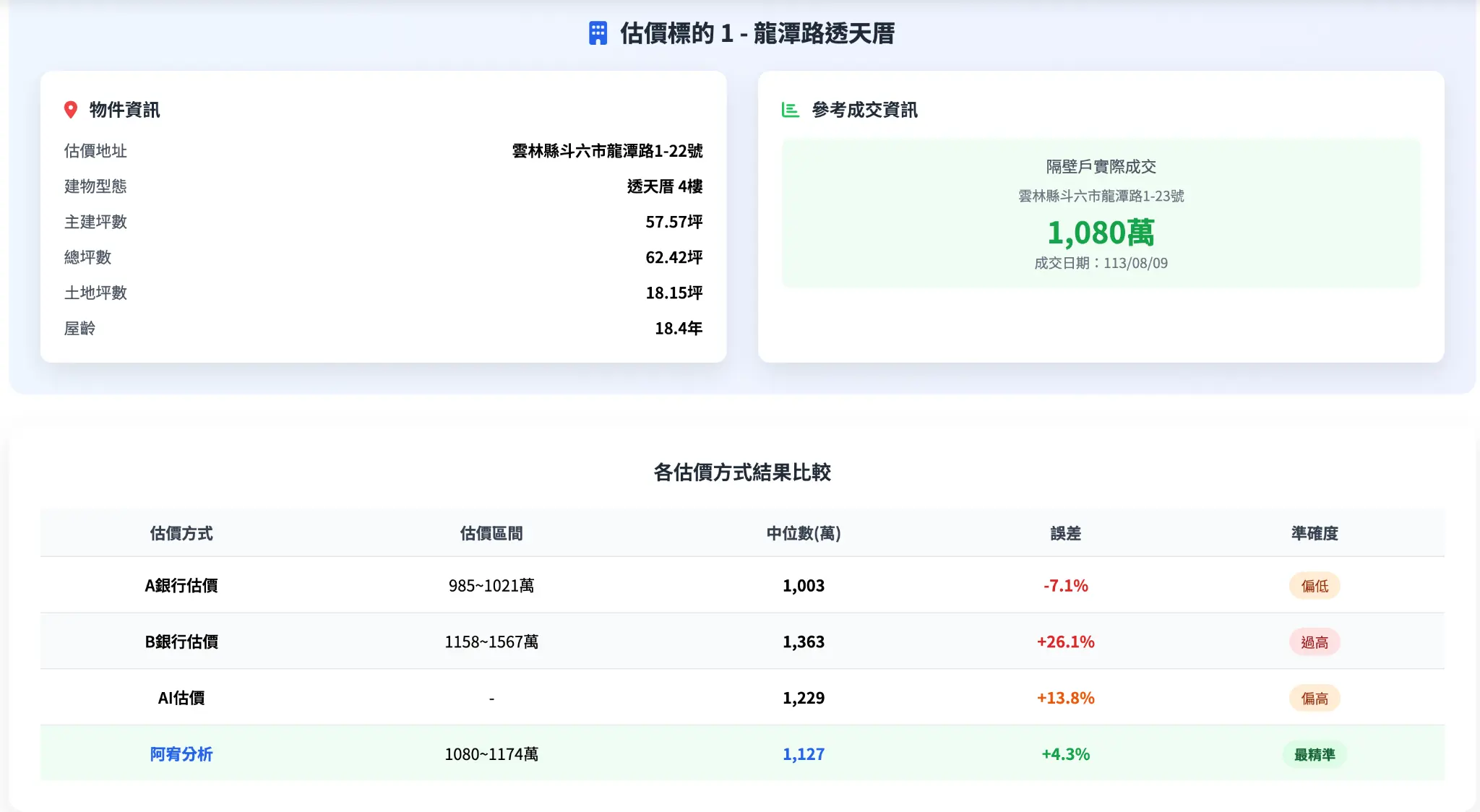Click the 過高 accuracy badge for B銀行估價
Image resolution: width=1480 pixels, height=812 pixels.
[x=1315, y=642]
